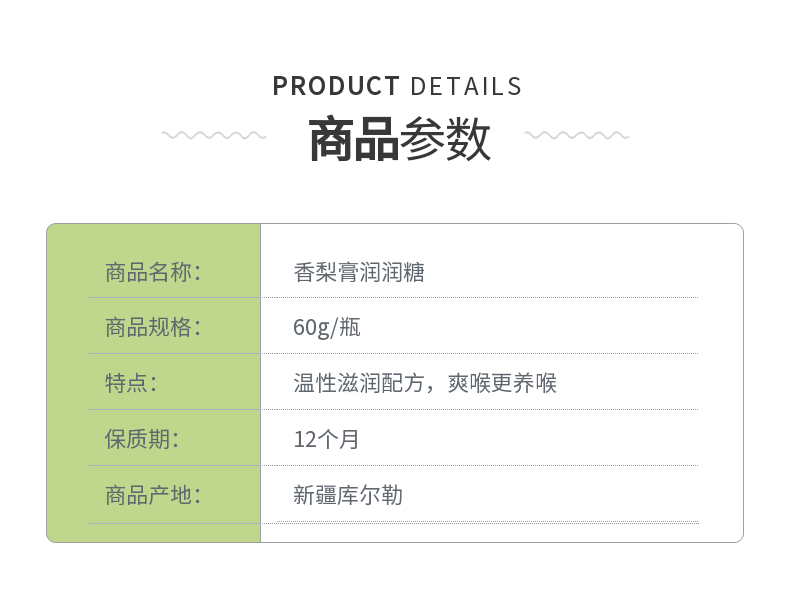This screenshot has width=790, height=589.
Task: Click the dotted divider below 香梨膏润润糖
Action: [480, 298]
